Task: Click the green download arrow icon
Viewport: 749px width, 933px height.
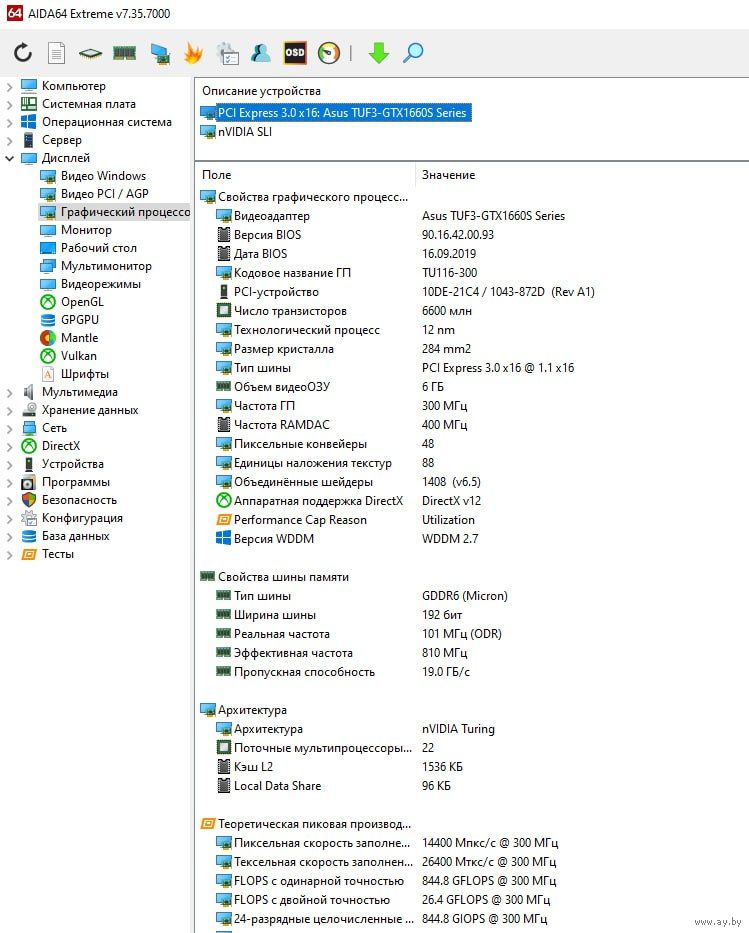Action: [x=378, y=53]
